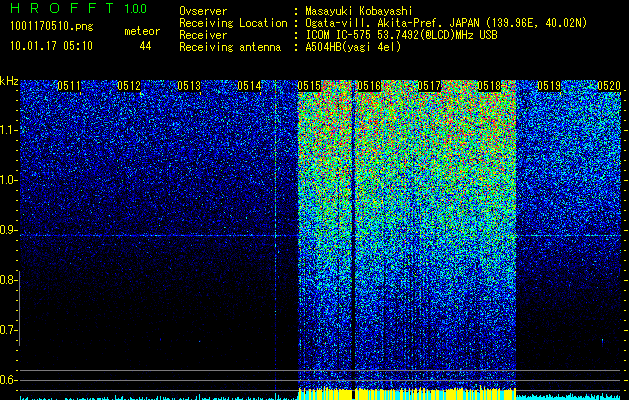The width and height of the screenshot is (629, 400).
Task: Click the 0519 time marker
Action: pyautogui.click(x=549, y=86)
